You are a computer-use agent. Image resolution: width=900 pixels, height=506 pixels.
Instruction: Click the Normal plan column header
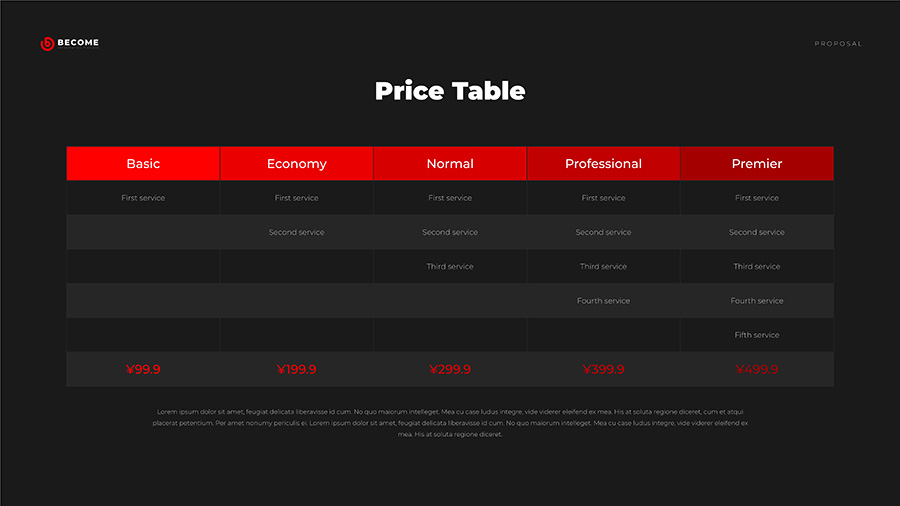[x=450, y=164]
